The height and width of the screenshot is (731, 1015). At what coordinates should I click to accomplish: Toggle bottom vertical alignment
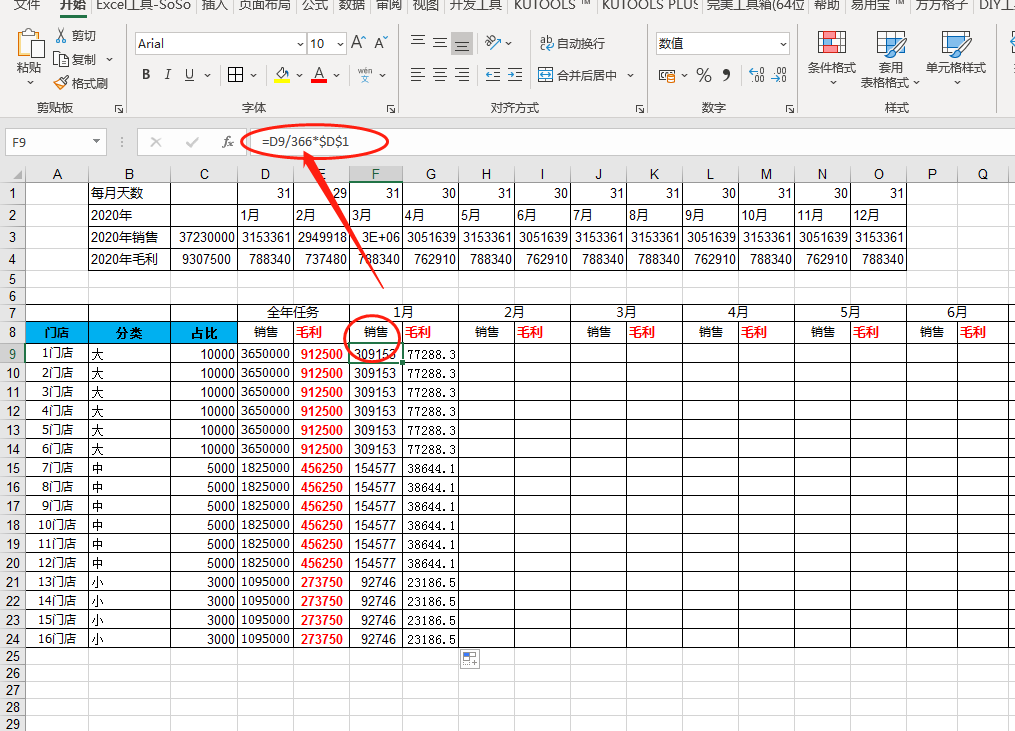[462, 43]
